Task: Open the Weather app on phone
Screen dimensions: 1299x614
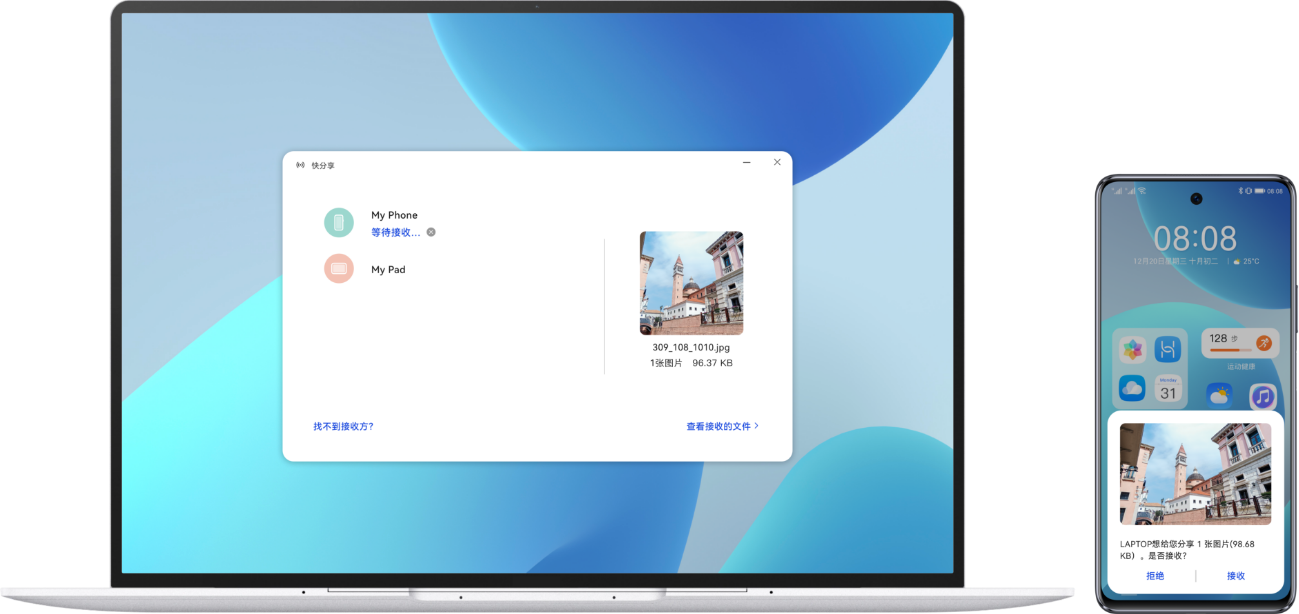Action: (x=1219, y=395)
